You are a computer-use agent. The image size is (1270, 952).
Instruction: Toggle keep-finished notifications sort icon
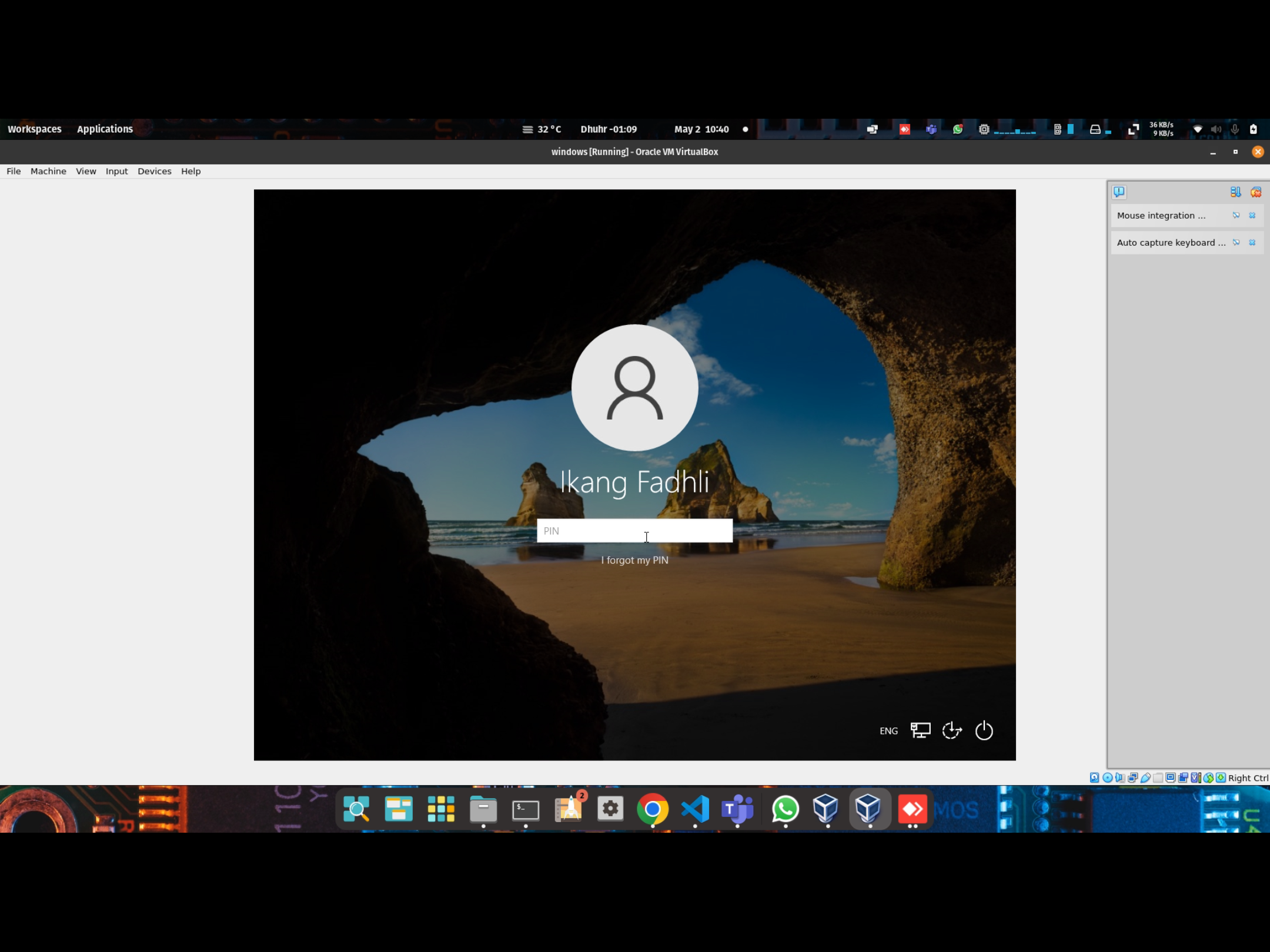tap(1235, 192)
